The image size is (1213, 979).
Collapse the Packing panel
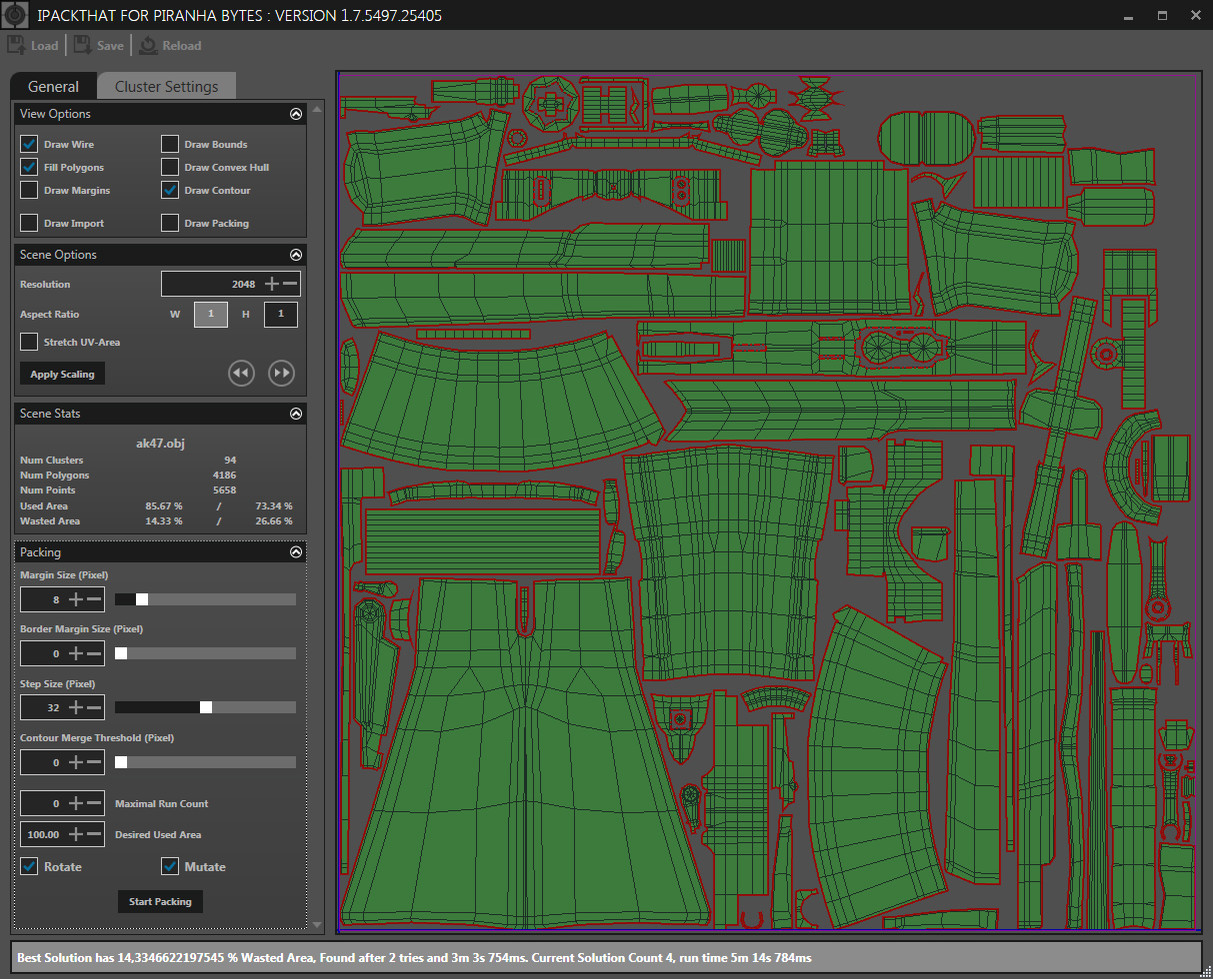[x=295, y=551]
